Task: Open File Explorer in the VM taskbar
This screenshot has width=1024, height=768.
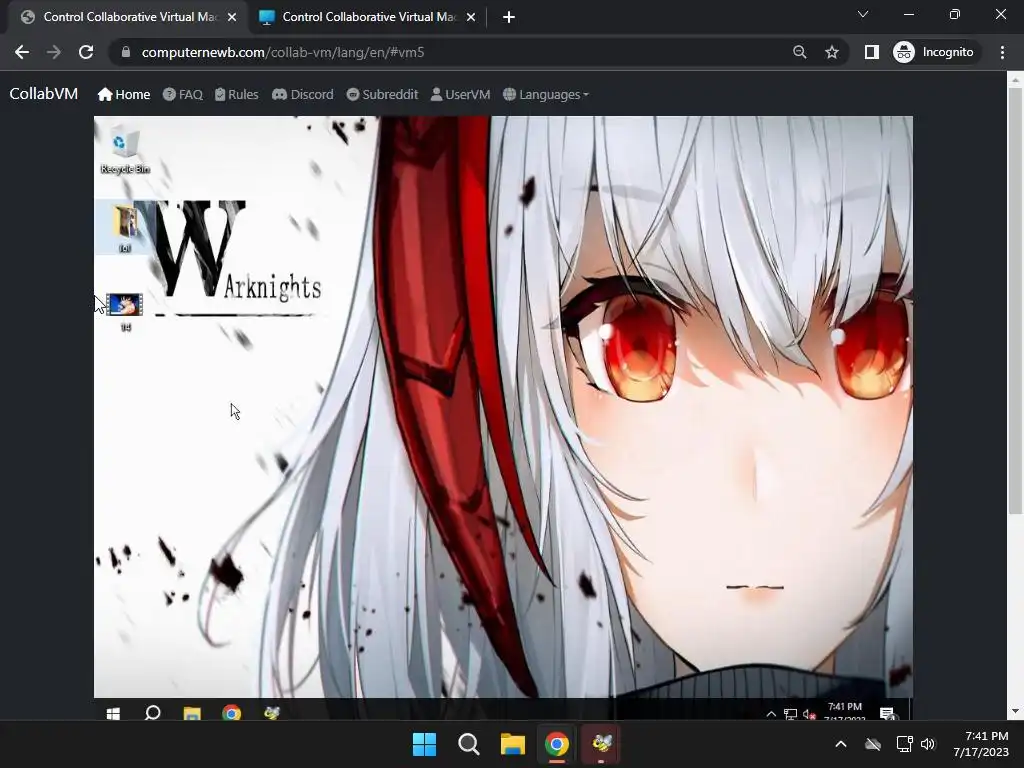Action: pyautogui.click(x=192, y=713)
